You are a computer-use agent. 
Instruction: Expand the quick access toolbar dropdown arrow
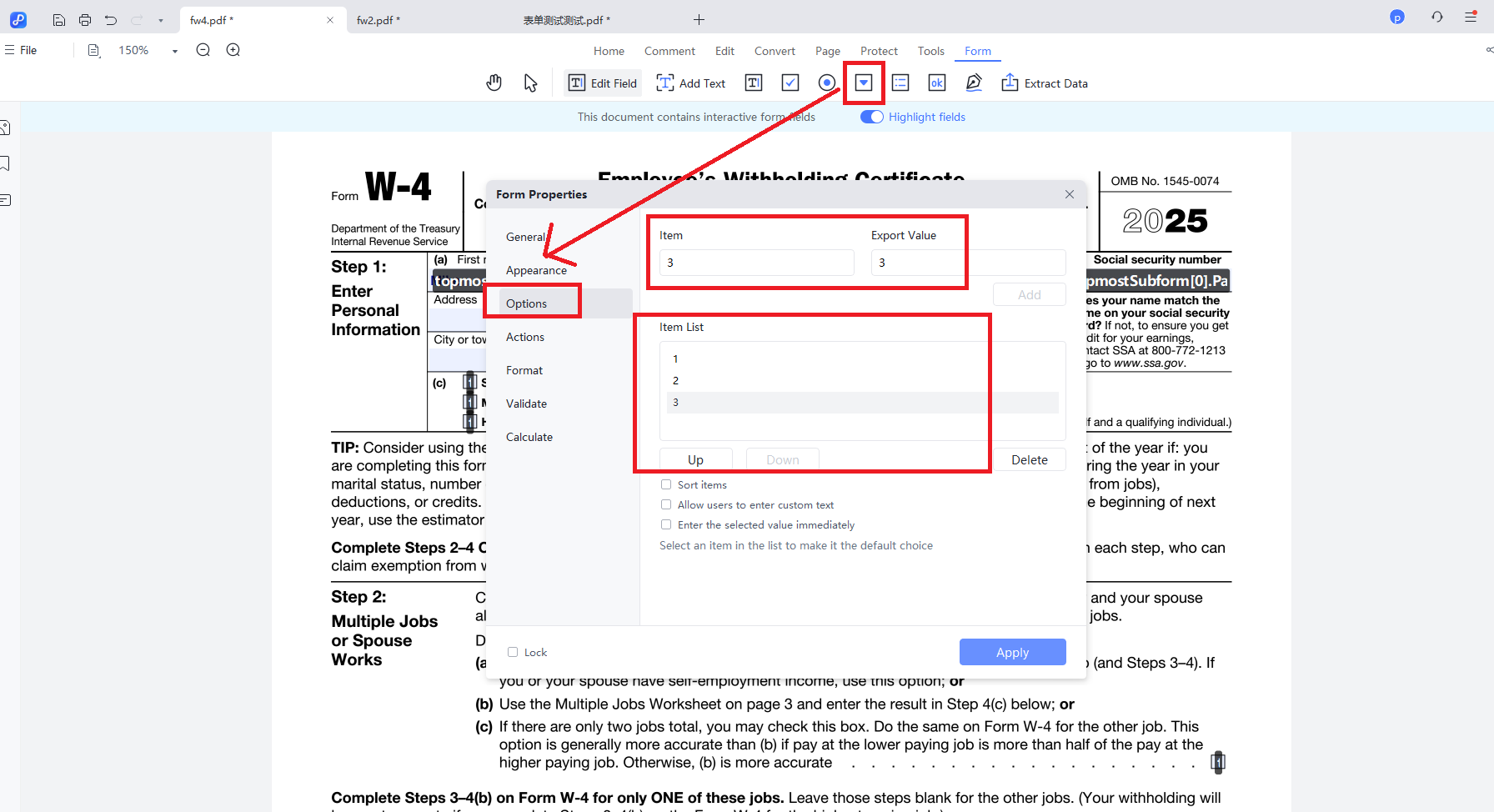point(161,20)
